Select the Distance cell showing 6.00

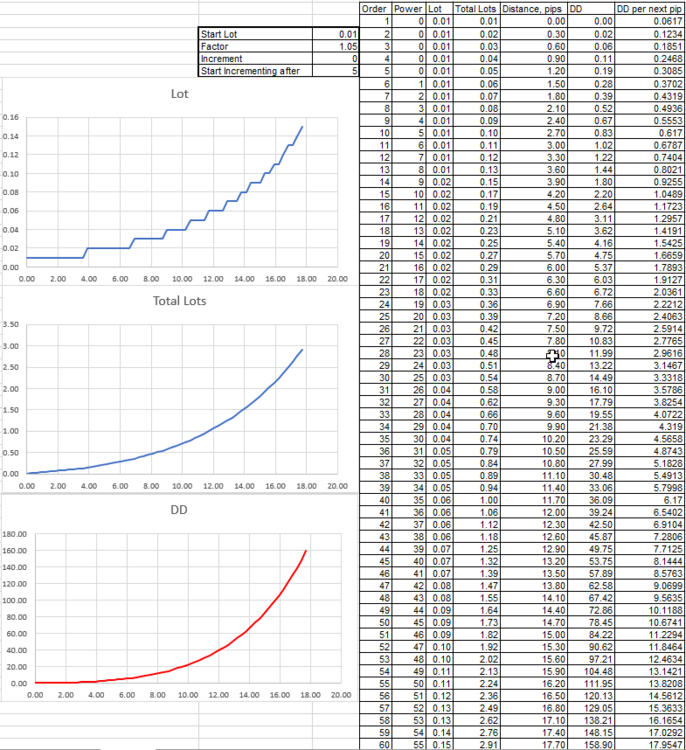pyautogui.click(x=533, y=268)
